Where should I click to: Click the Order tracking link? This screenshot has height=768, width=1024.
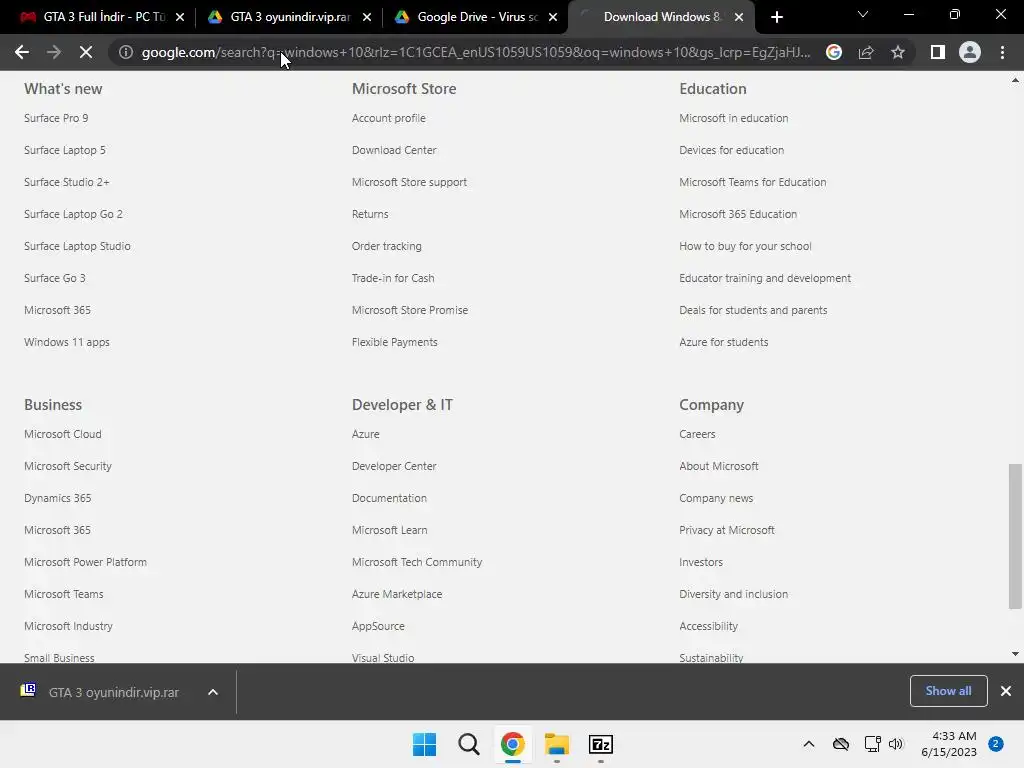click(x=387, y=246)
